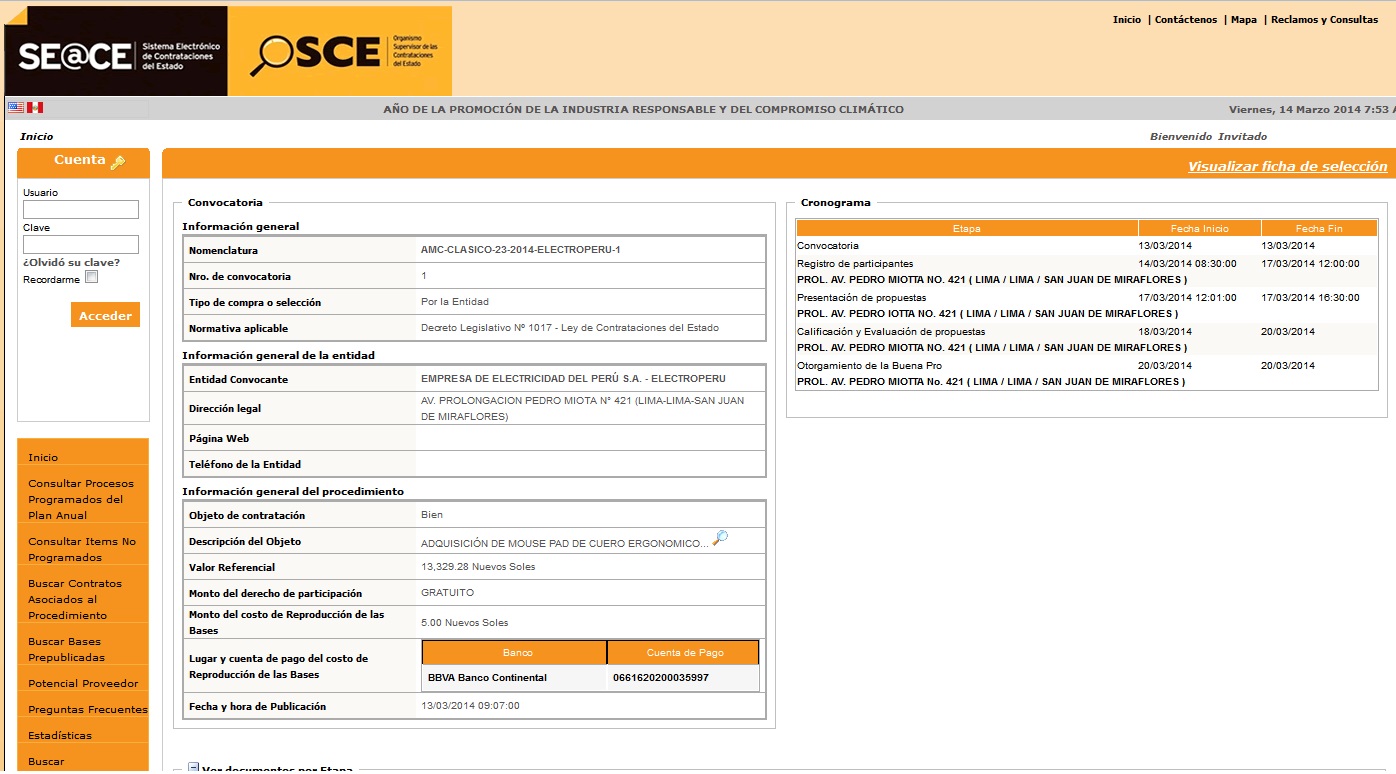This screenshot has width=1396, height=774.
Task: Open Visualizar ficha de selección link
Action: [x=1287, y=167]
